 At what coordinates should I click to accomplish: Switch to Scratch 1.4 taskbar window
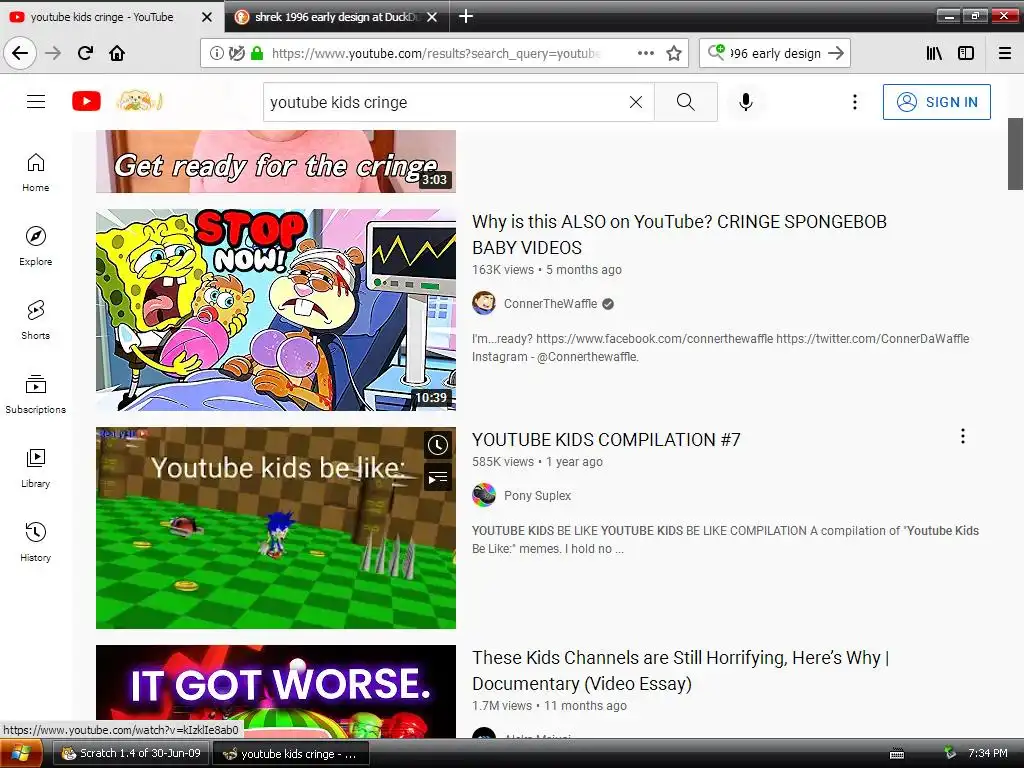[x=131, y=754]
